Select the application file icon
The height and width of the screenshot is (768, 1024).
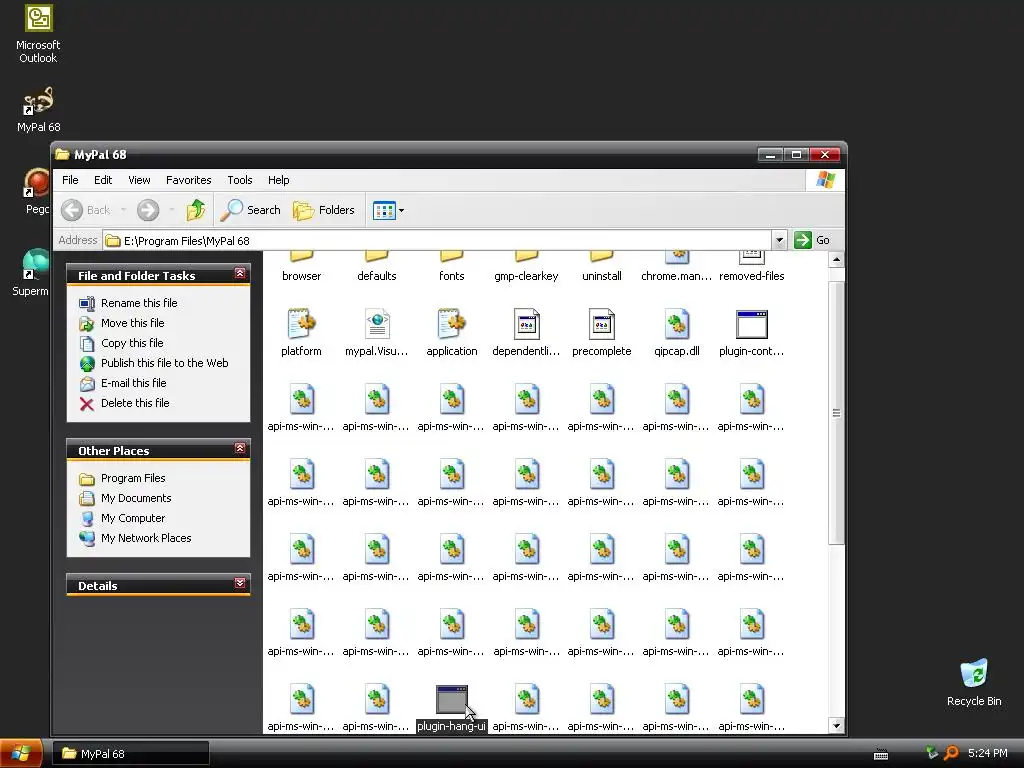point(451,324)
